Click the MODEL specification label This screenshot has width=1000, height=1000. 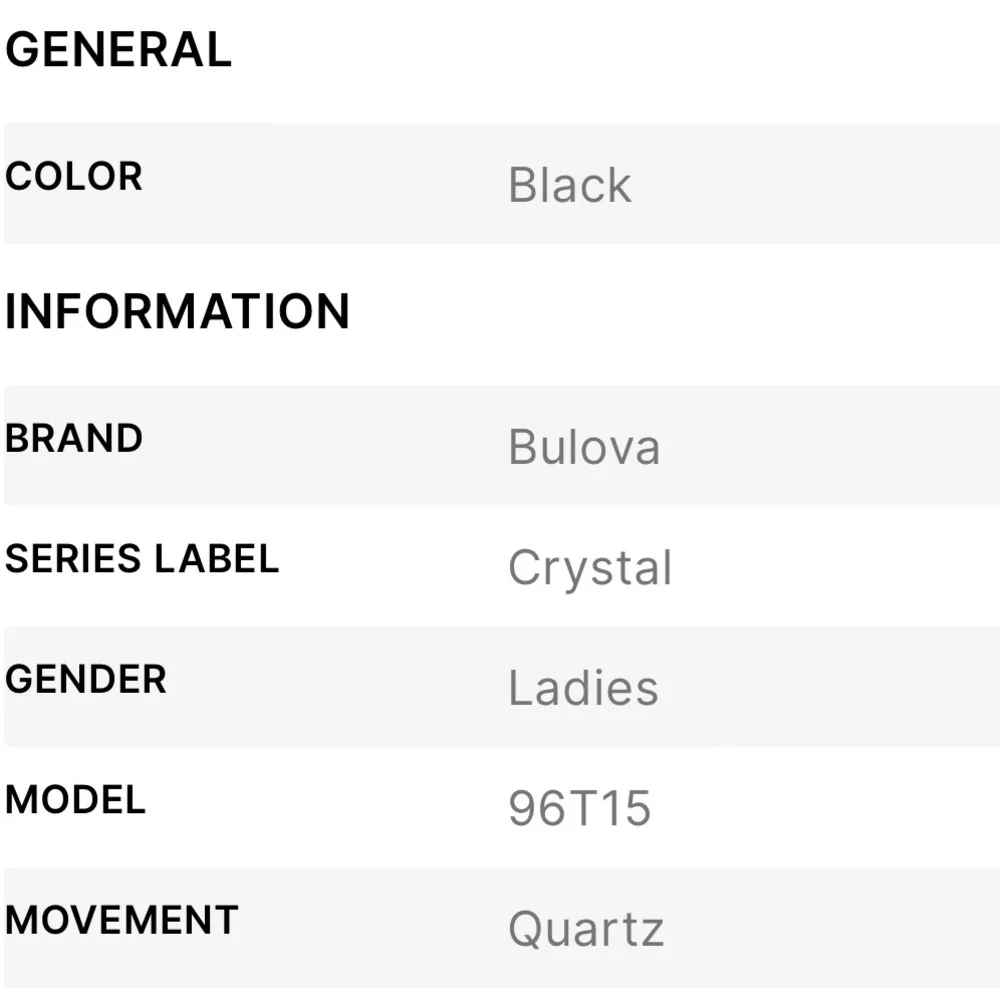tap(76, 800)
